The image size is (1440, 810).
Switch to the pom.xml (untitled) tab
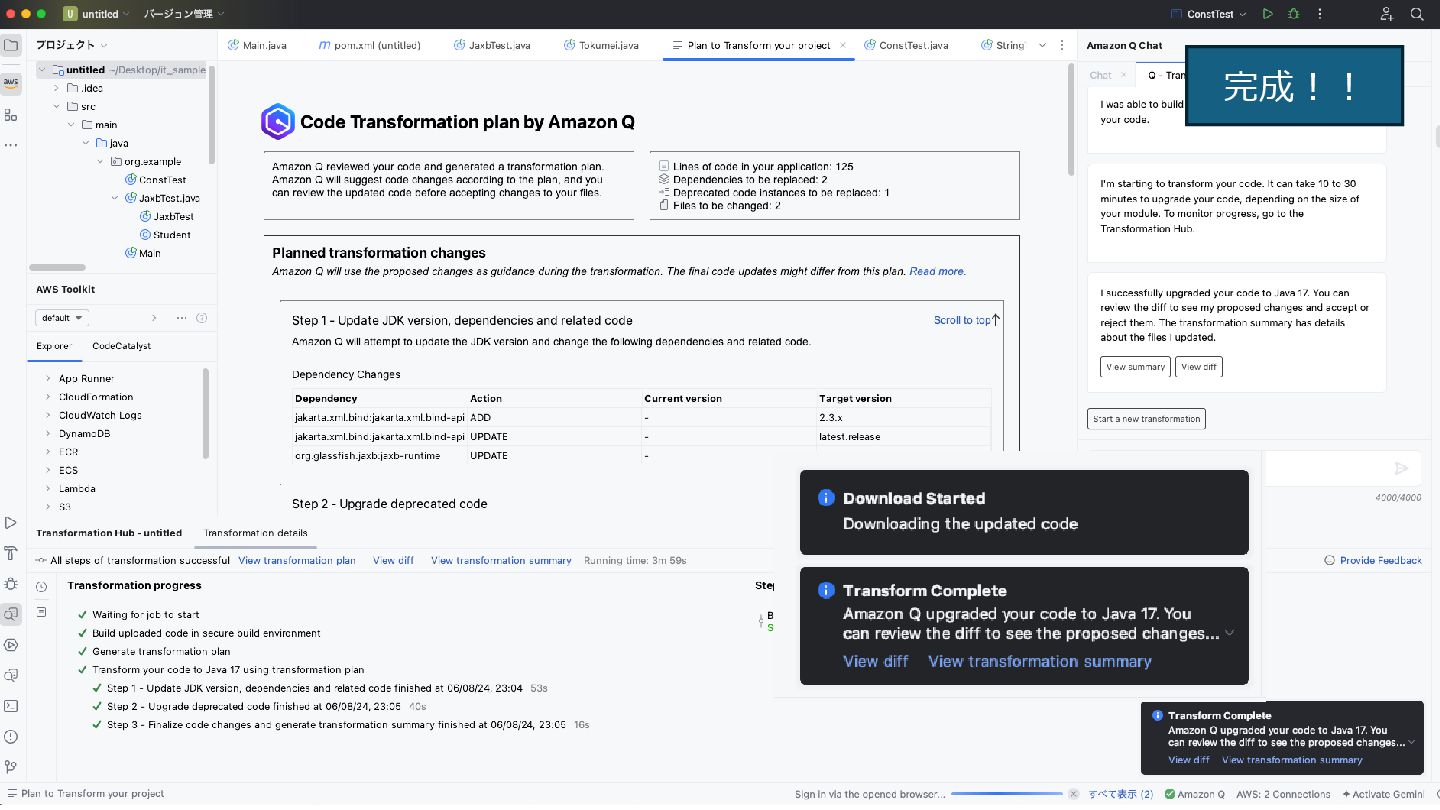tap(369, 45)
